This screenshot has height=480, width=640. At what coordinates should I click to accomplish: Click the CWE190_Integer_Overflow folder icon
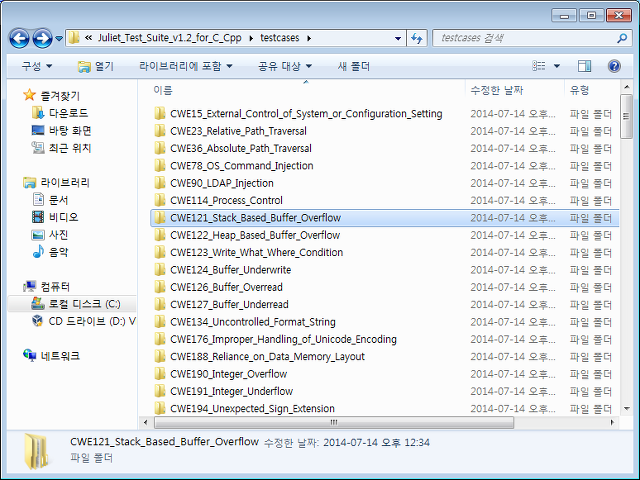[160, 373]
